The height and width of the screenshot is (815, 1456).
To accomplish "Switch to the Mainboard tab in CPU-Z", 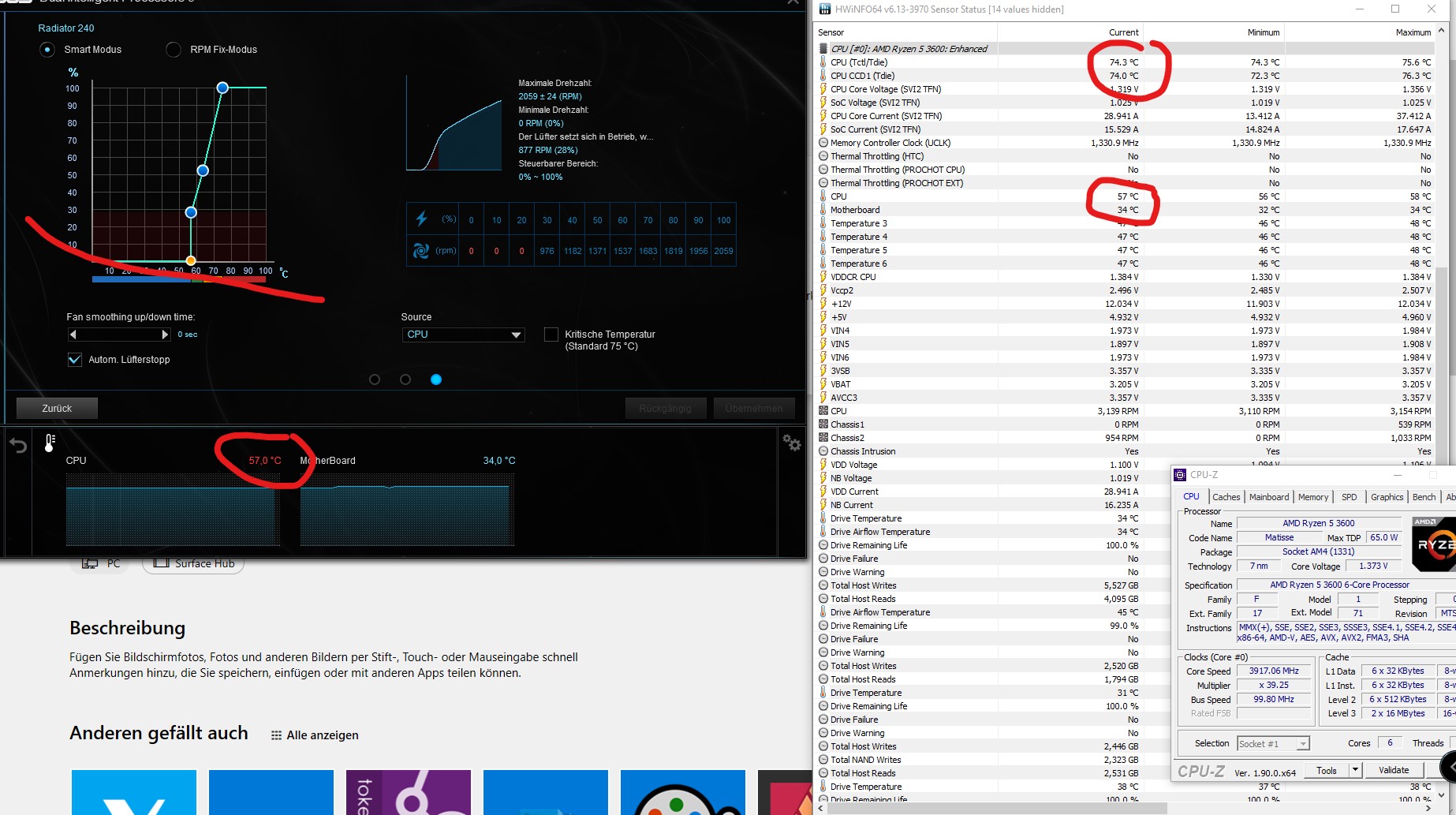I will tap(1269, 497).
